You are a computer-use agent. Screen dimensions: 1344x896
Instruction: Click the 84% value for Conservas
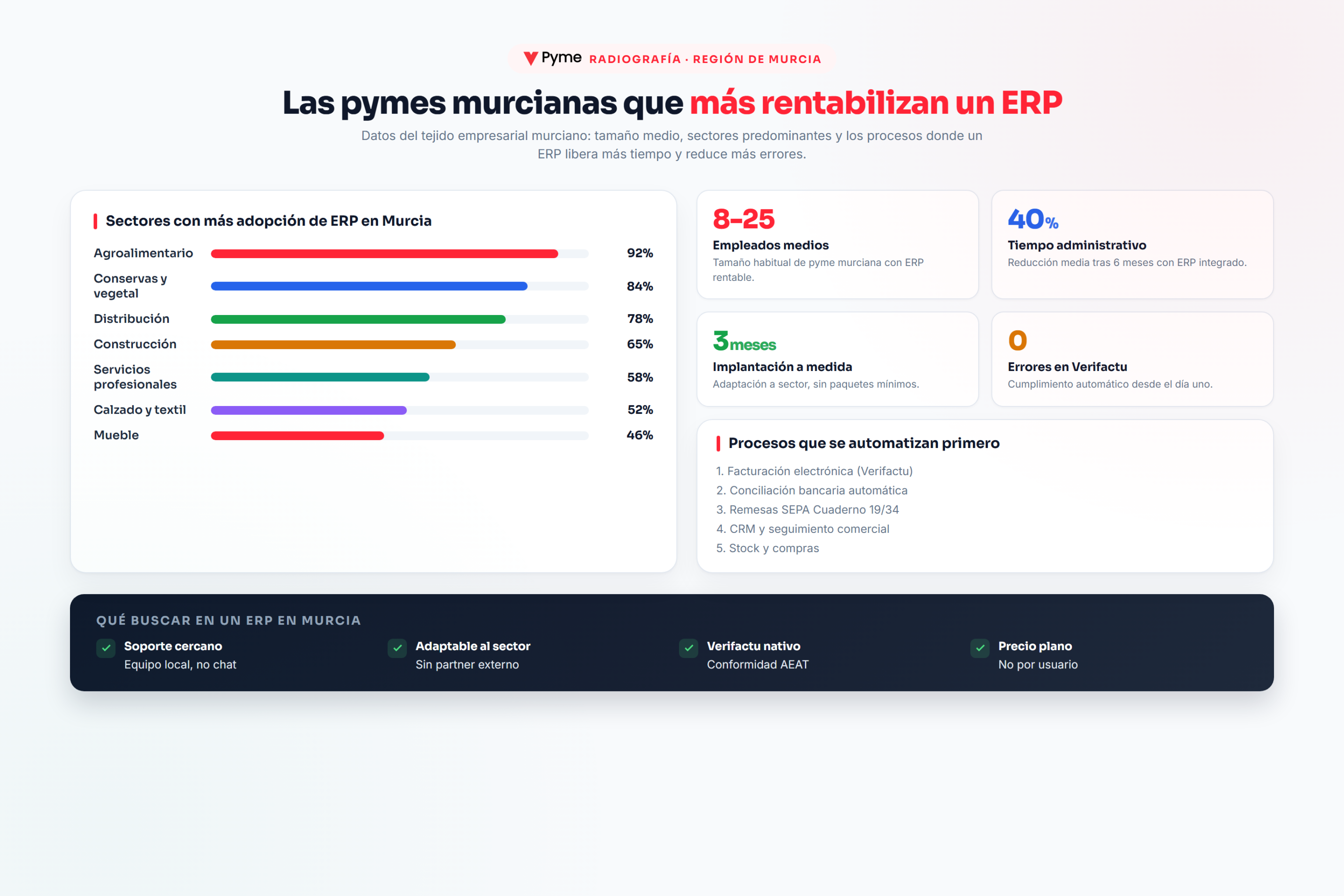tap(640, 286)
